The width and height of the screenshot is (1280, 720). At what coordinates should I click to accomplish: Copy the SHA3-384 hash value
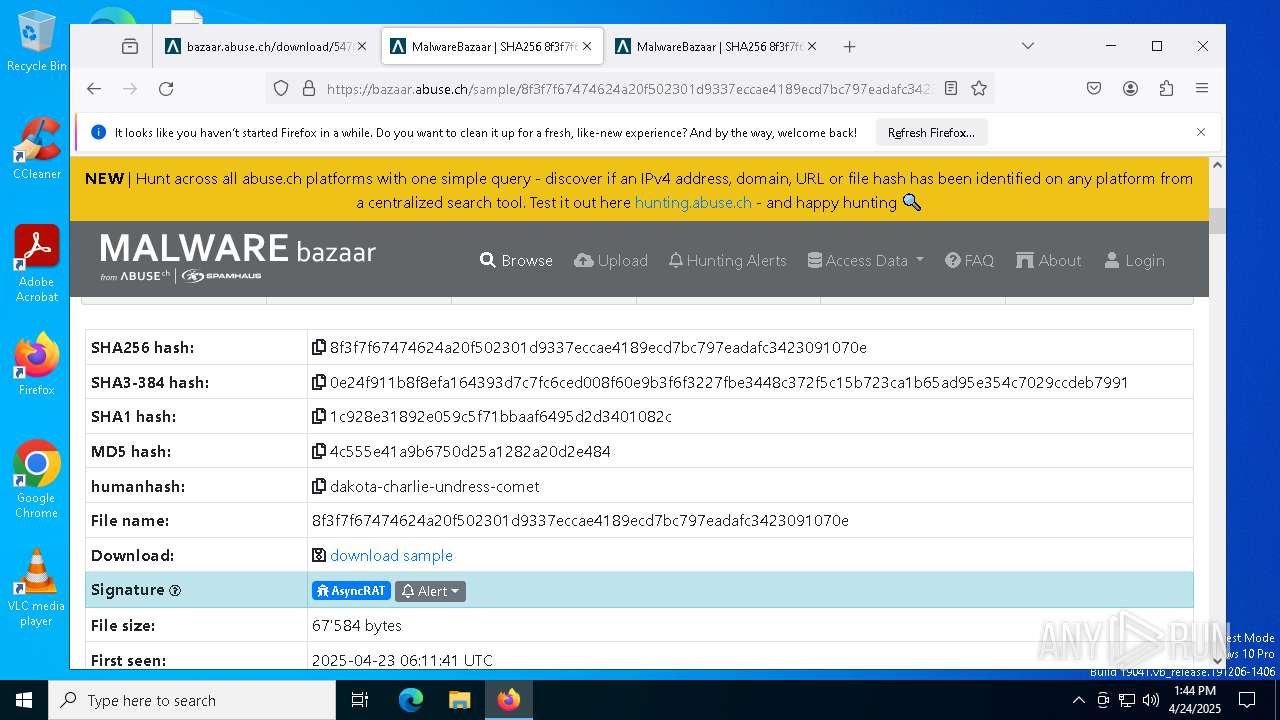319,382
